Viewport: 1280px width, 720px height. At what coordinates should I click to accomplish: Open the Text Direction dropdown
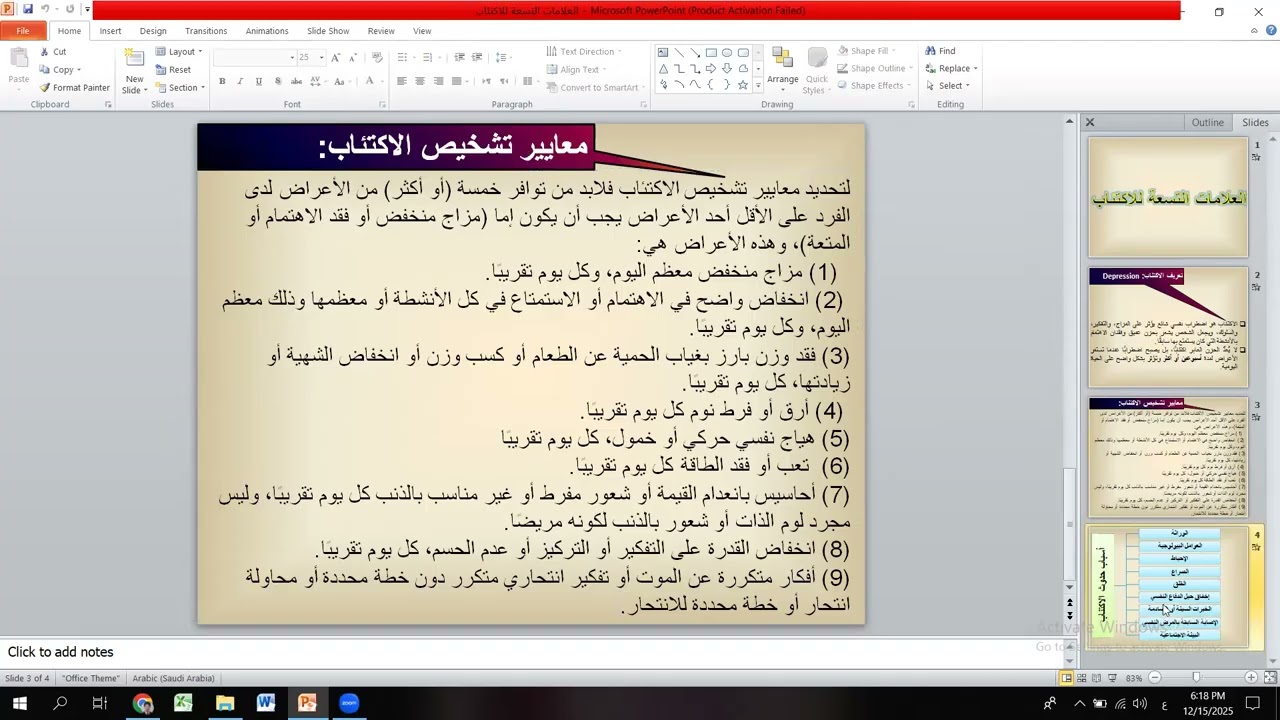pos(584,52)
